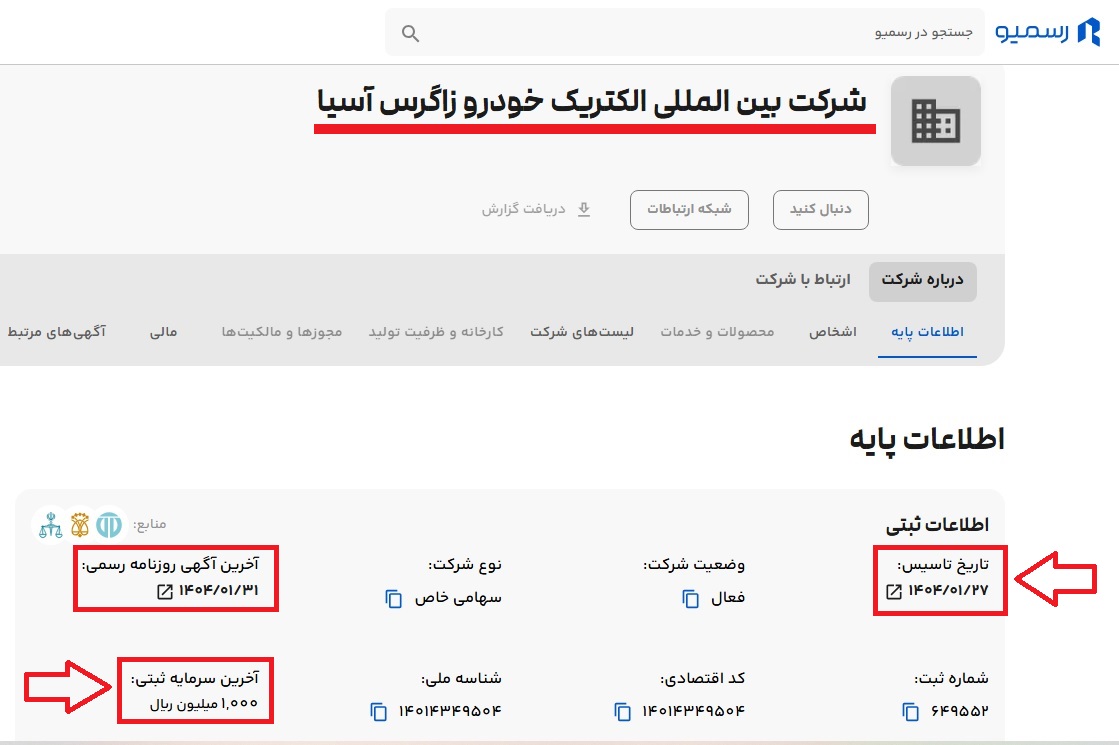
Task: Open the شبکه ارتباطات button
Action: click(689, 210)
